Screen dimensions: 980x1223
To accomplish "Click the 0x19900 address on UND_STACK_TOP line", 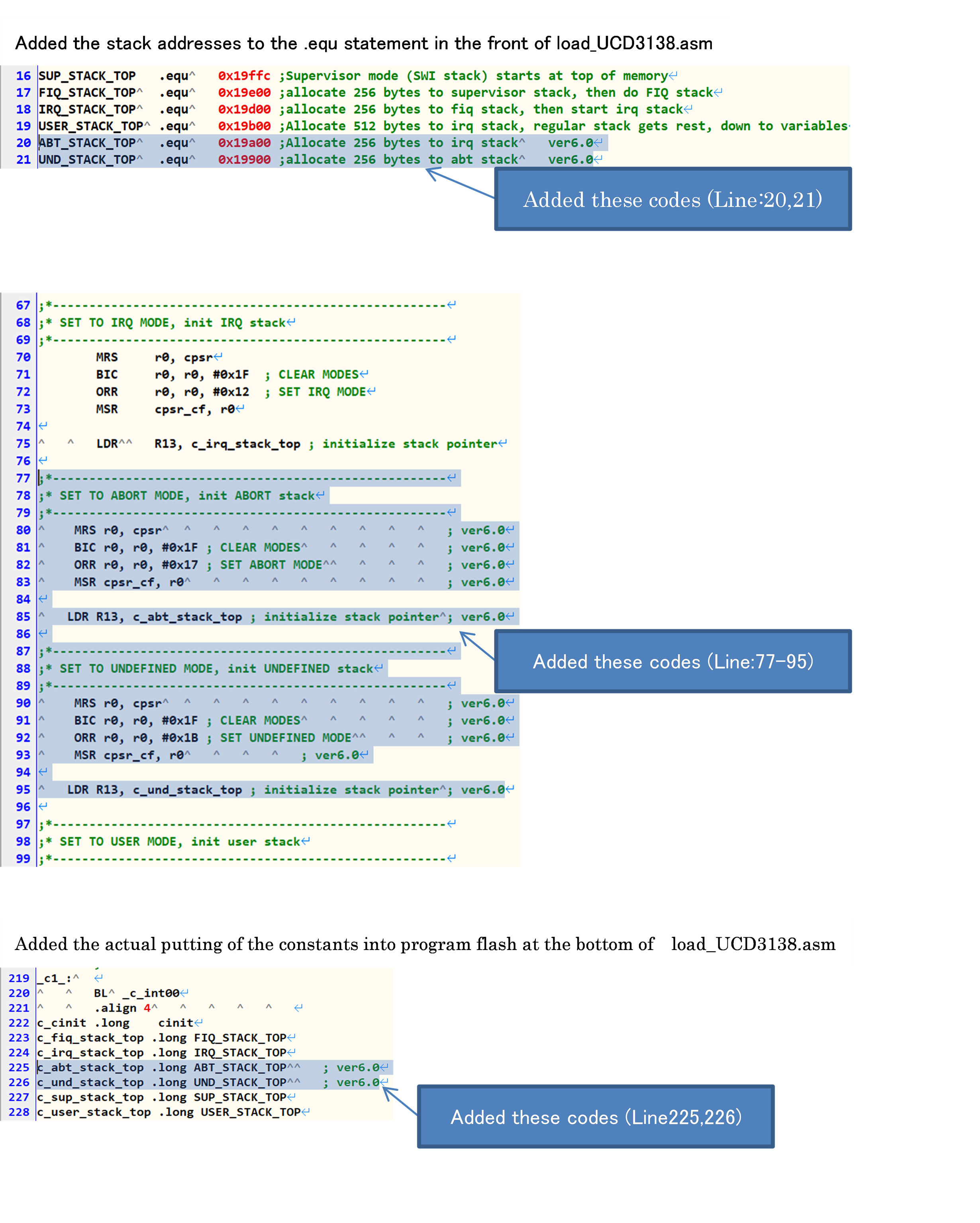I will [244, 160].
